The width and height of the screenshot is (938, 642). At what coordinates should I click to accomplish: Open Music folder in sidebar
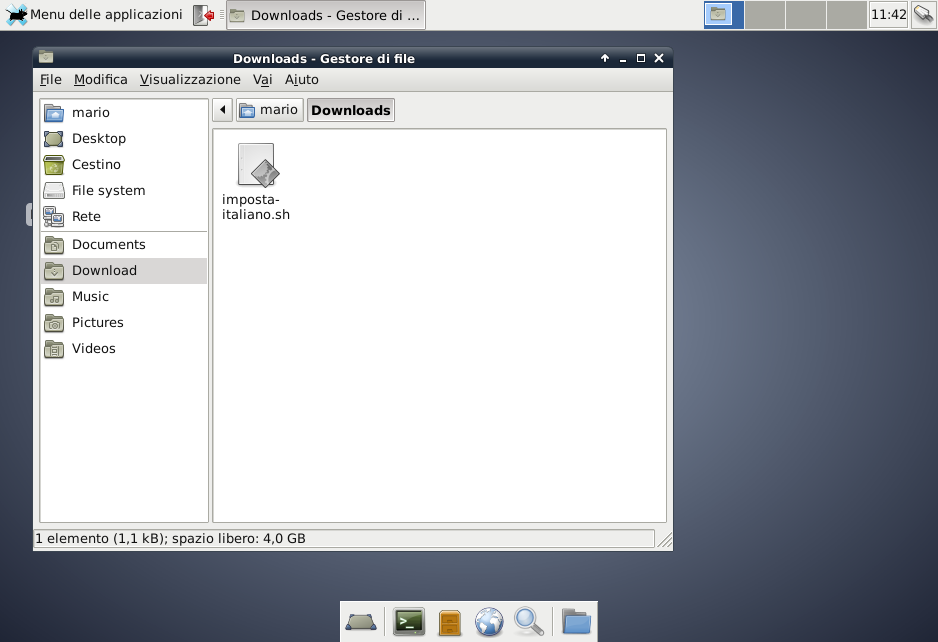pos(124,297)
